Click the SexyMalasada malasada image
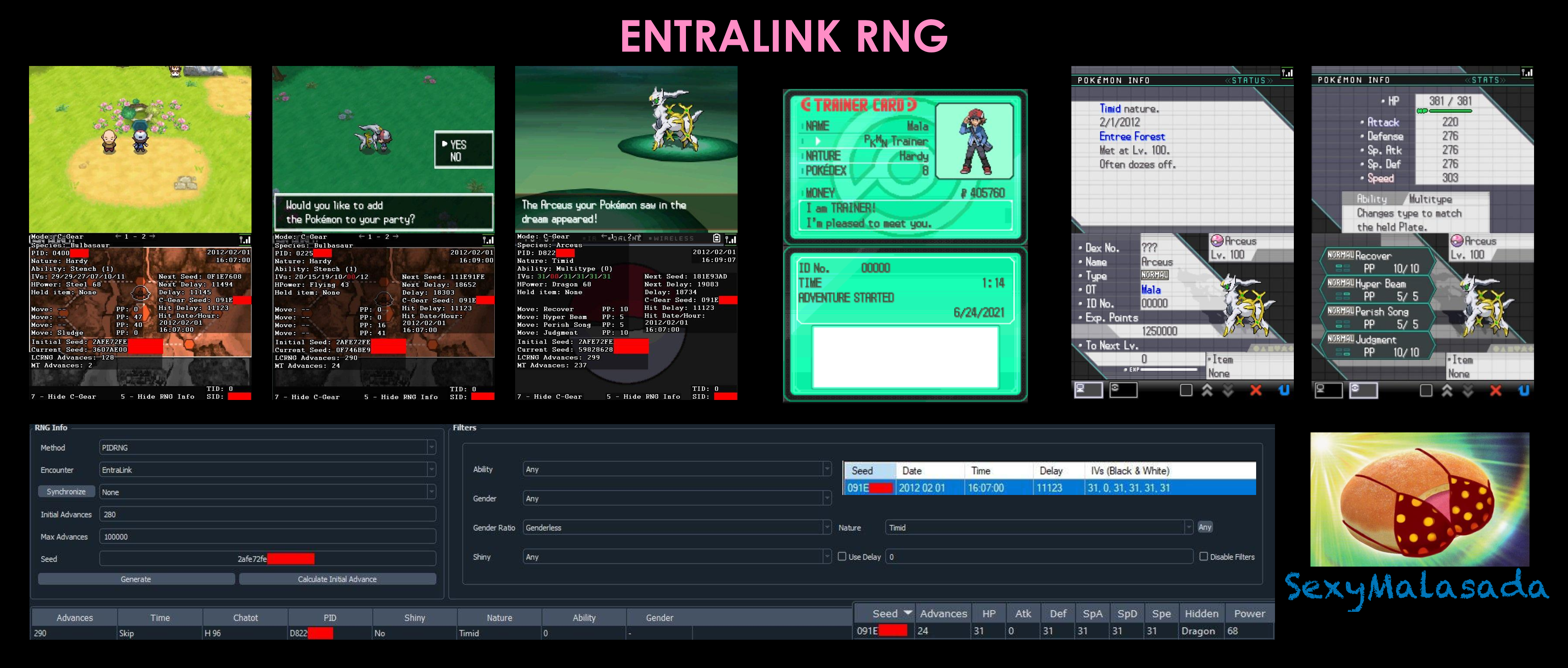Screen dimensions: 1568x668 [1419, 499]
